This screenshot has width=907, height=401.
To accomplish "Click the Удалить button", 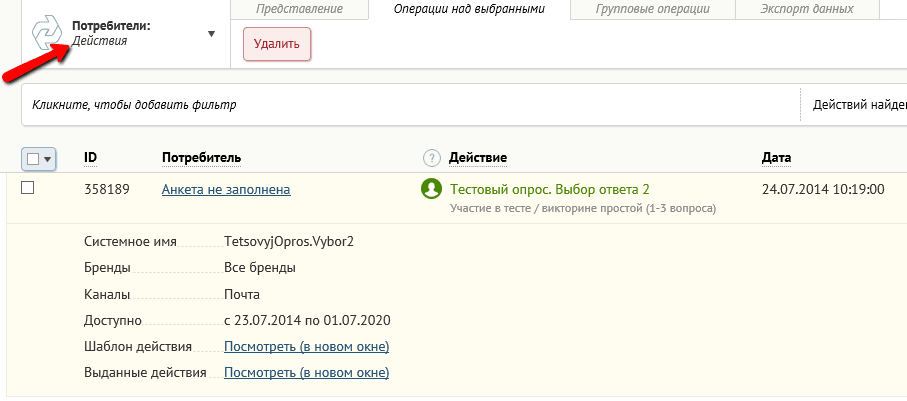I will (x=277, y=44).
